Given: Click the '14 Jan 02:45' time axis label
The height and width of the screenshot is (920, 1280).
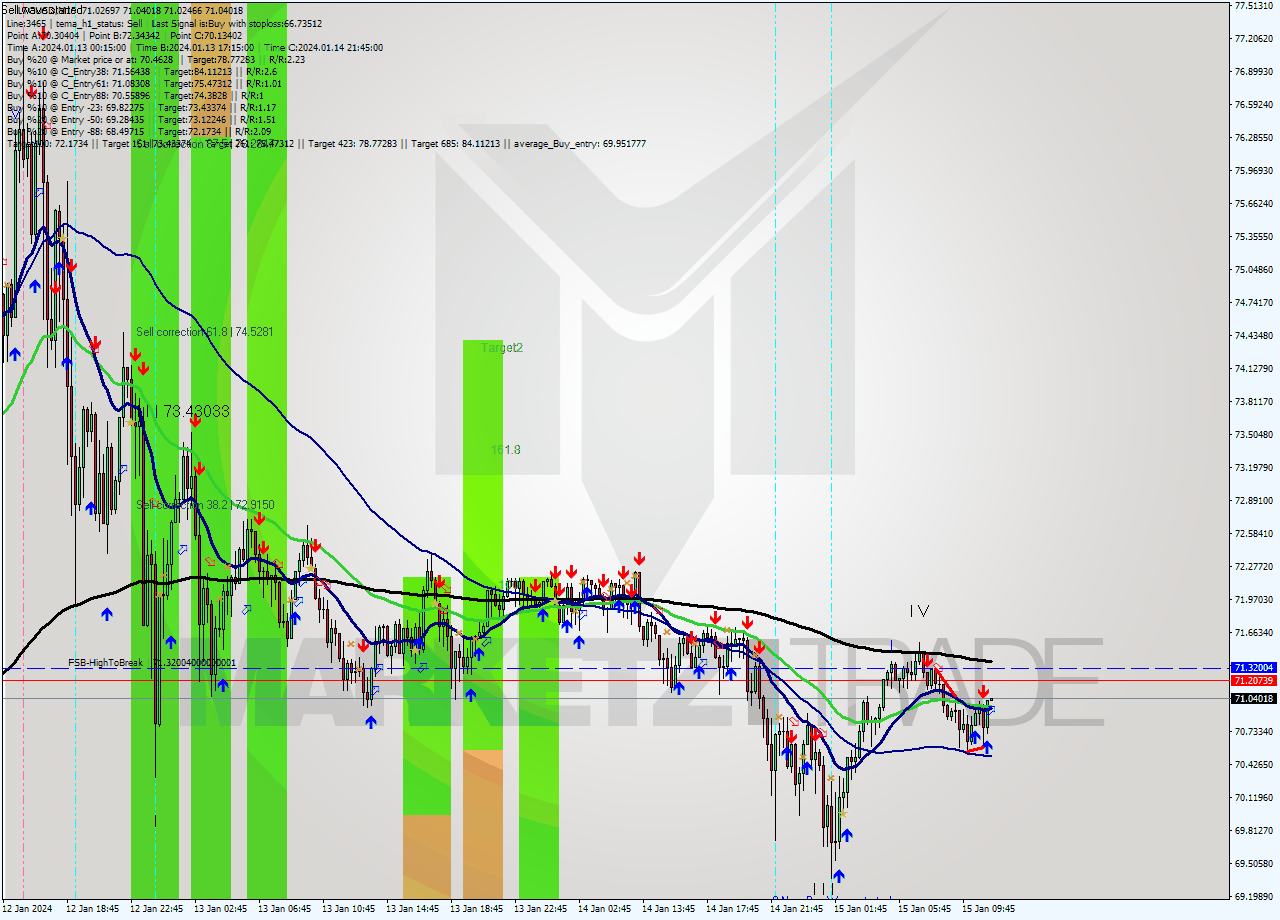Looking at the screenshot, I should [x=605, y=909].
